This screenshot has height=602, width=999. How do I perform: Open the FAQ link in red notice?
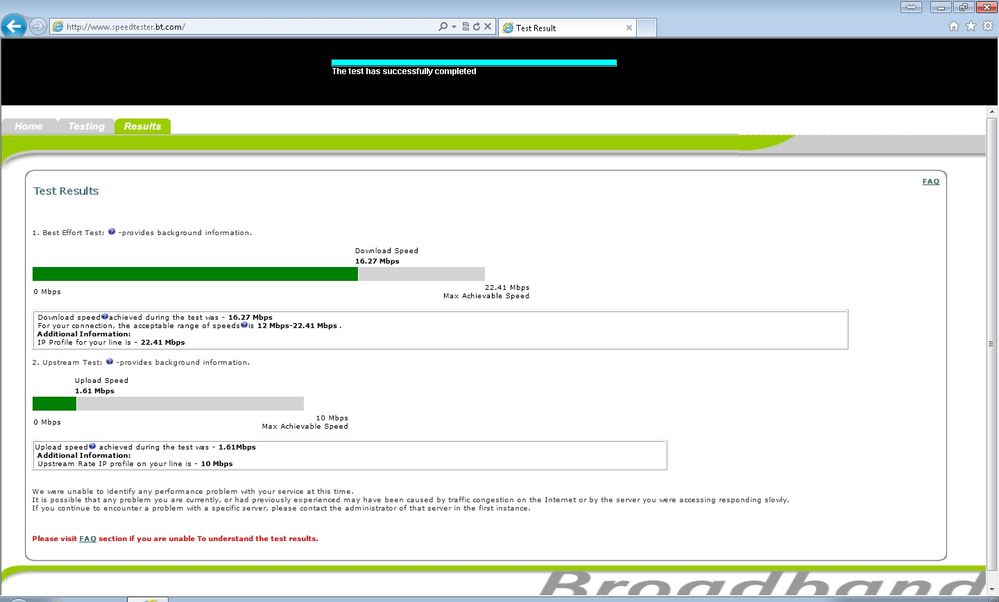pos(87,539)
